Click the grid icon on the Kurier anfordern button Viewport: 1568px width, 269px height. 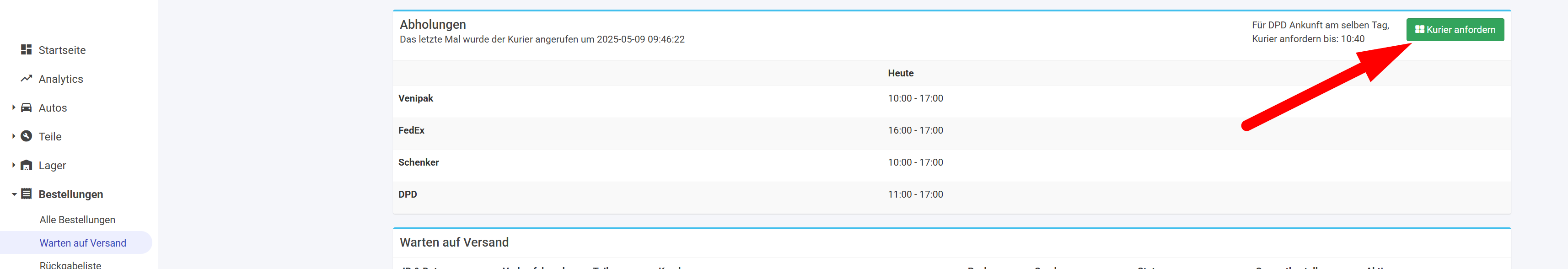(x=1419, y=29)
